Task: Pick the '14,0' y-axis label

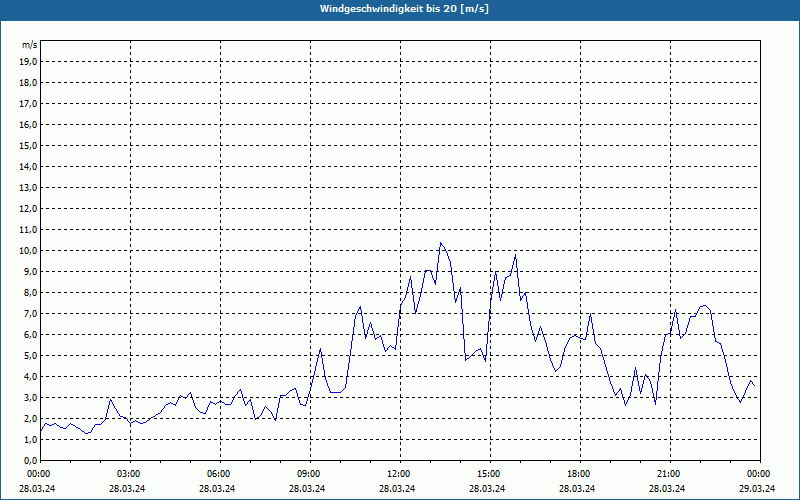Action: click(x=29, y=166)
